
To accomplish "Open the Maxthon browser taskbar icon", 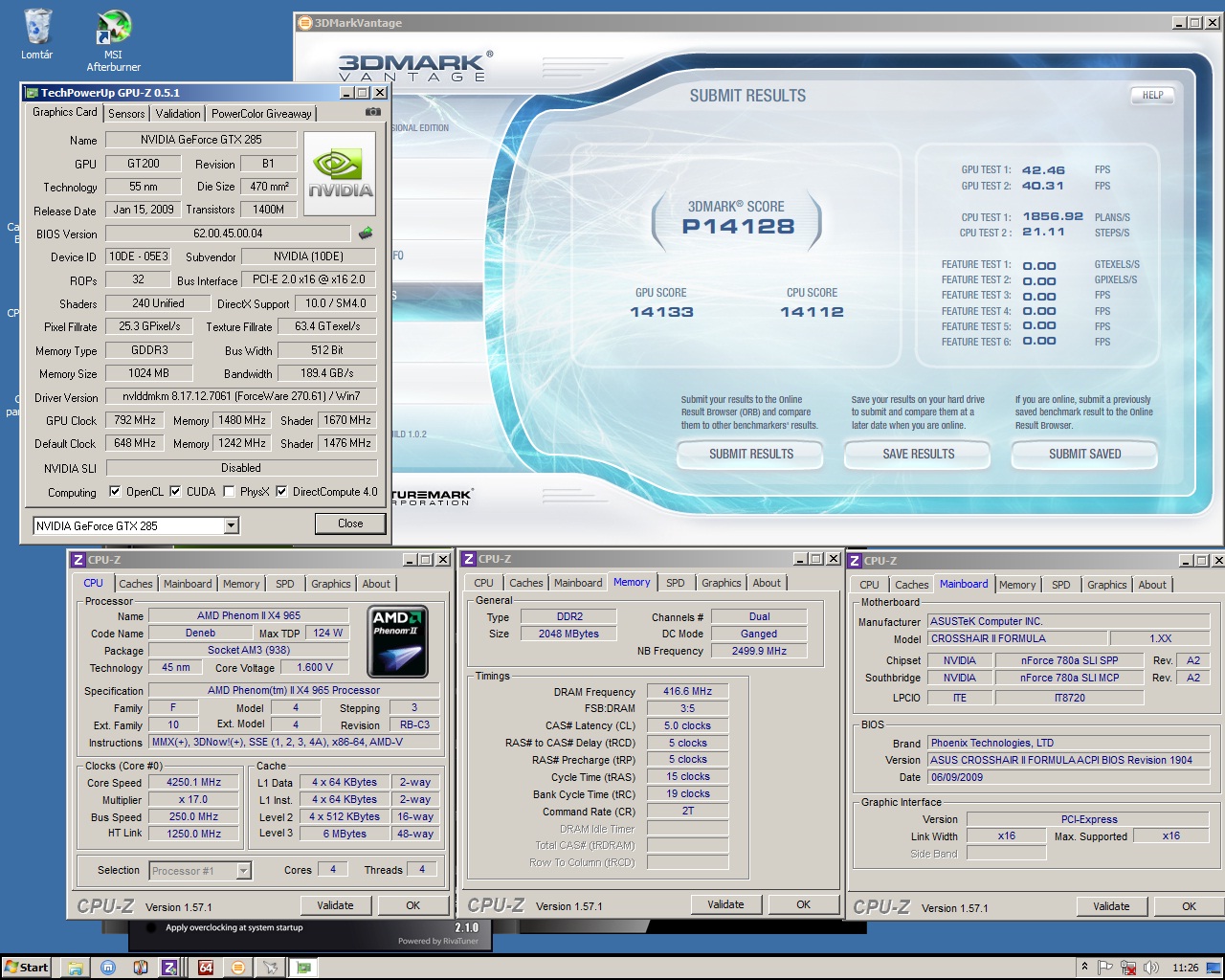I will (x=108, y=968).
